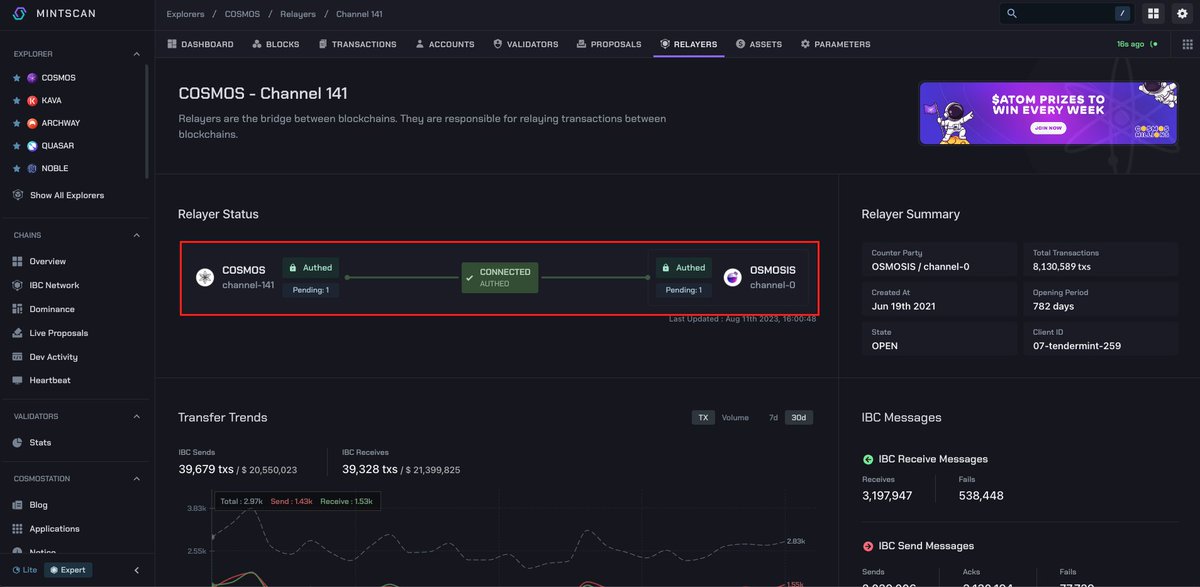Switch Transfer Trends to Volume mode
The width and height of the screenshot is (1200, 587).
(x=735, y=417)
